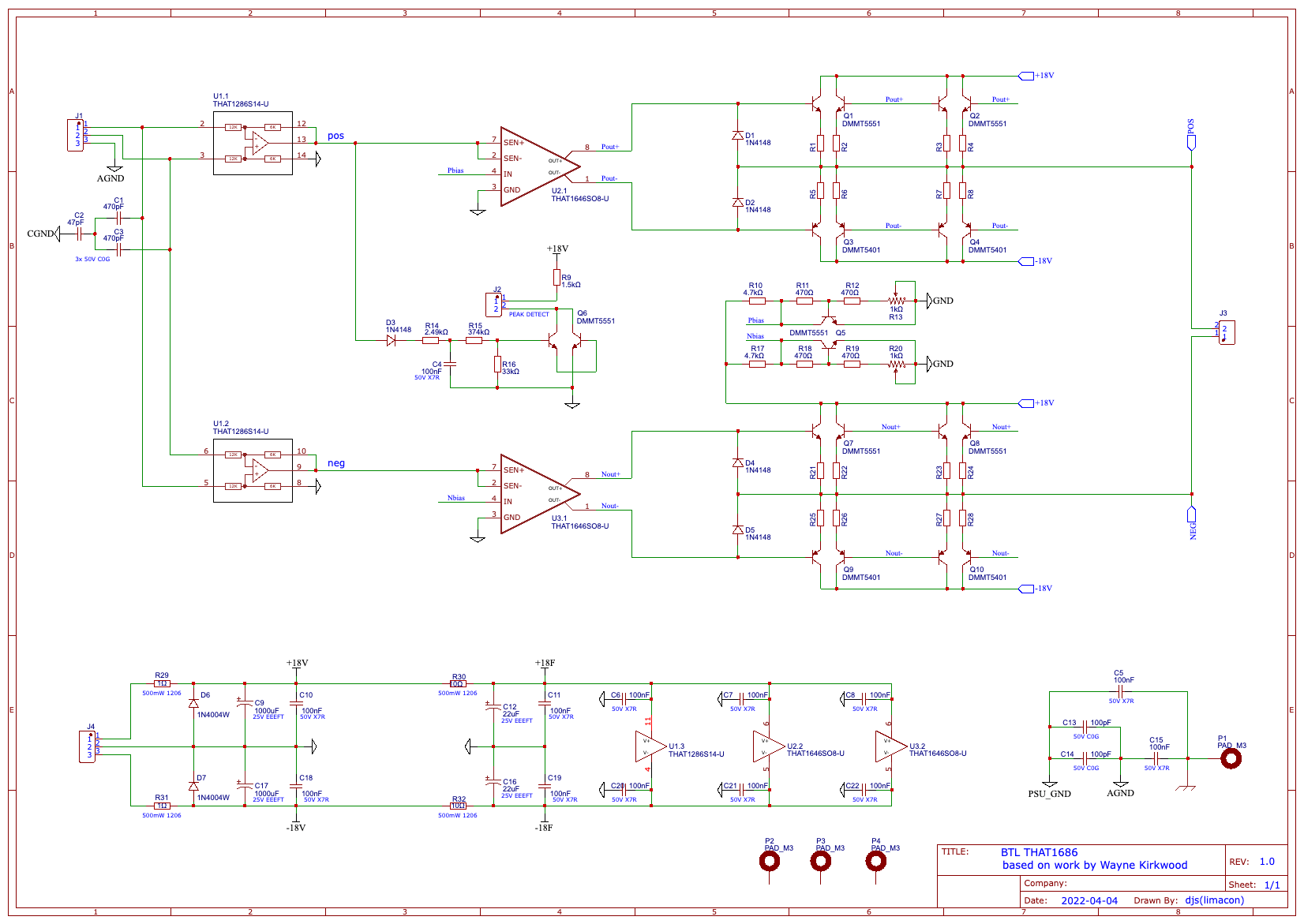Select the U1.3 power supply triangle symbol
Viewport: 1304px width, 924px height.
click(x=650, y=746)
